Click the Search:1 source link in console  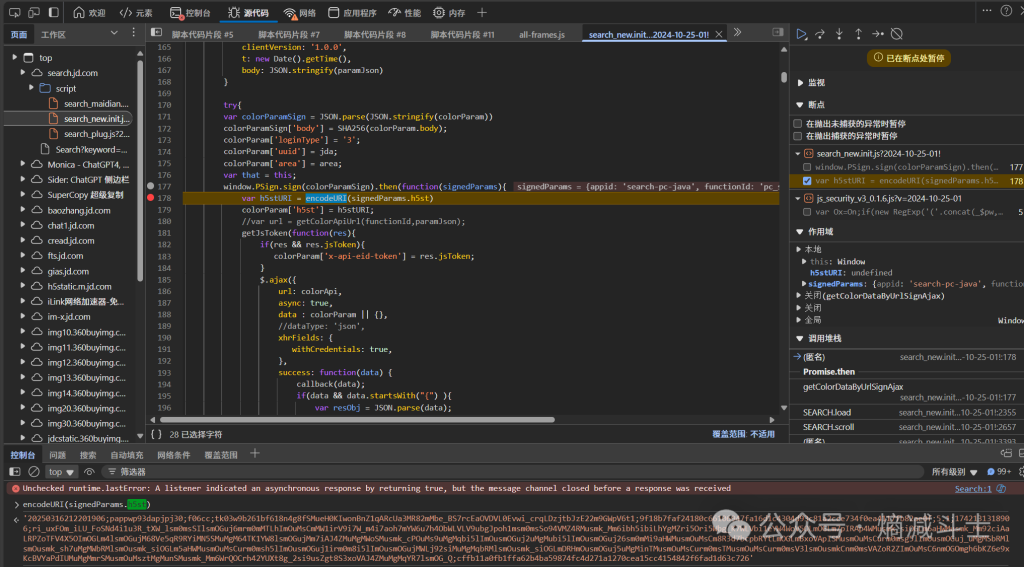[973, 489]
